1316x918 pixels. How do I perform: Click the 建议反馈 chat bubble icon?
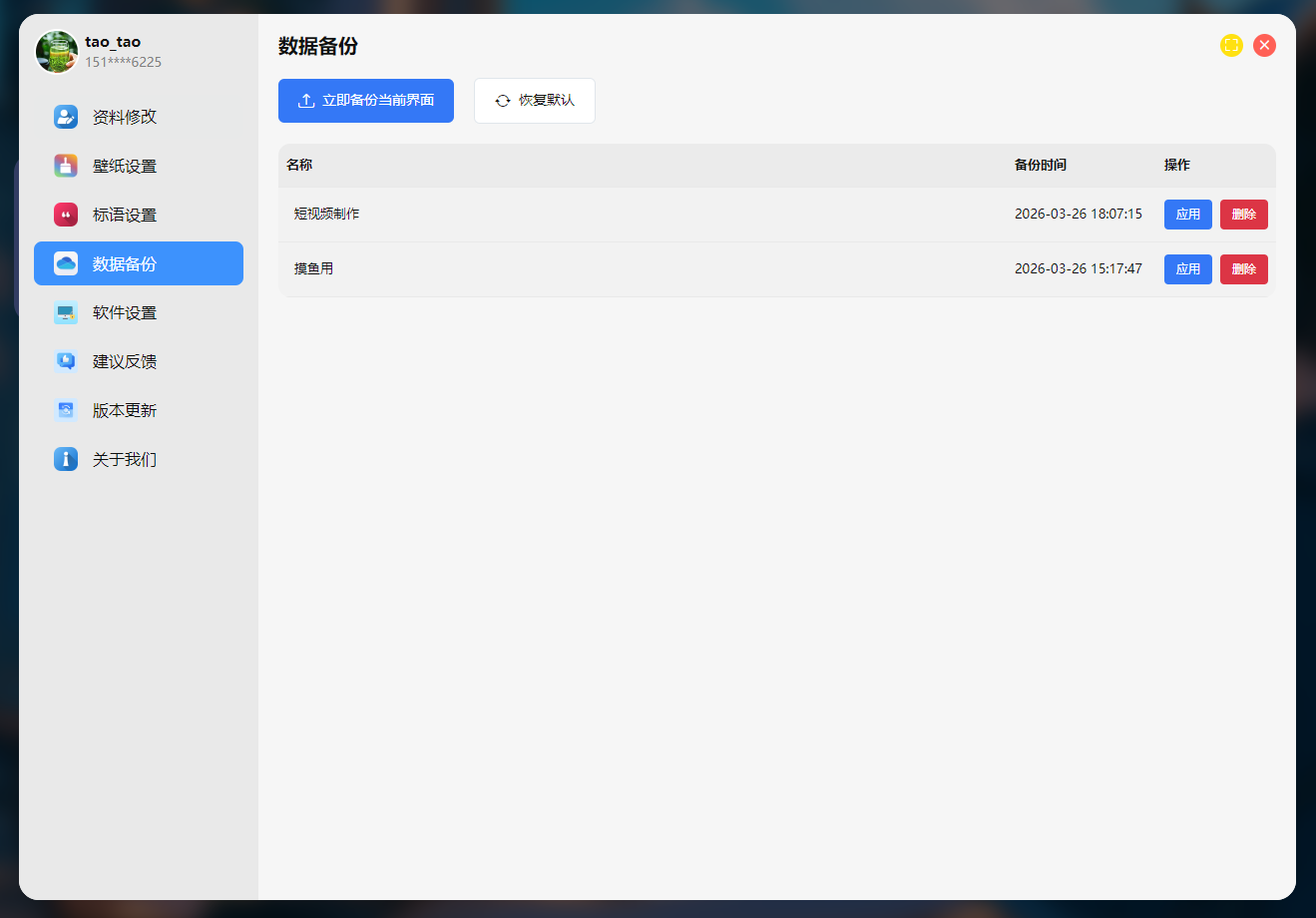(x=66, y=361)
